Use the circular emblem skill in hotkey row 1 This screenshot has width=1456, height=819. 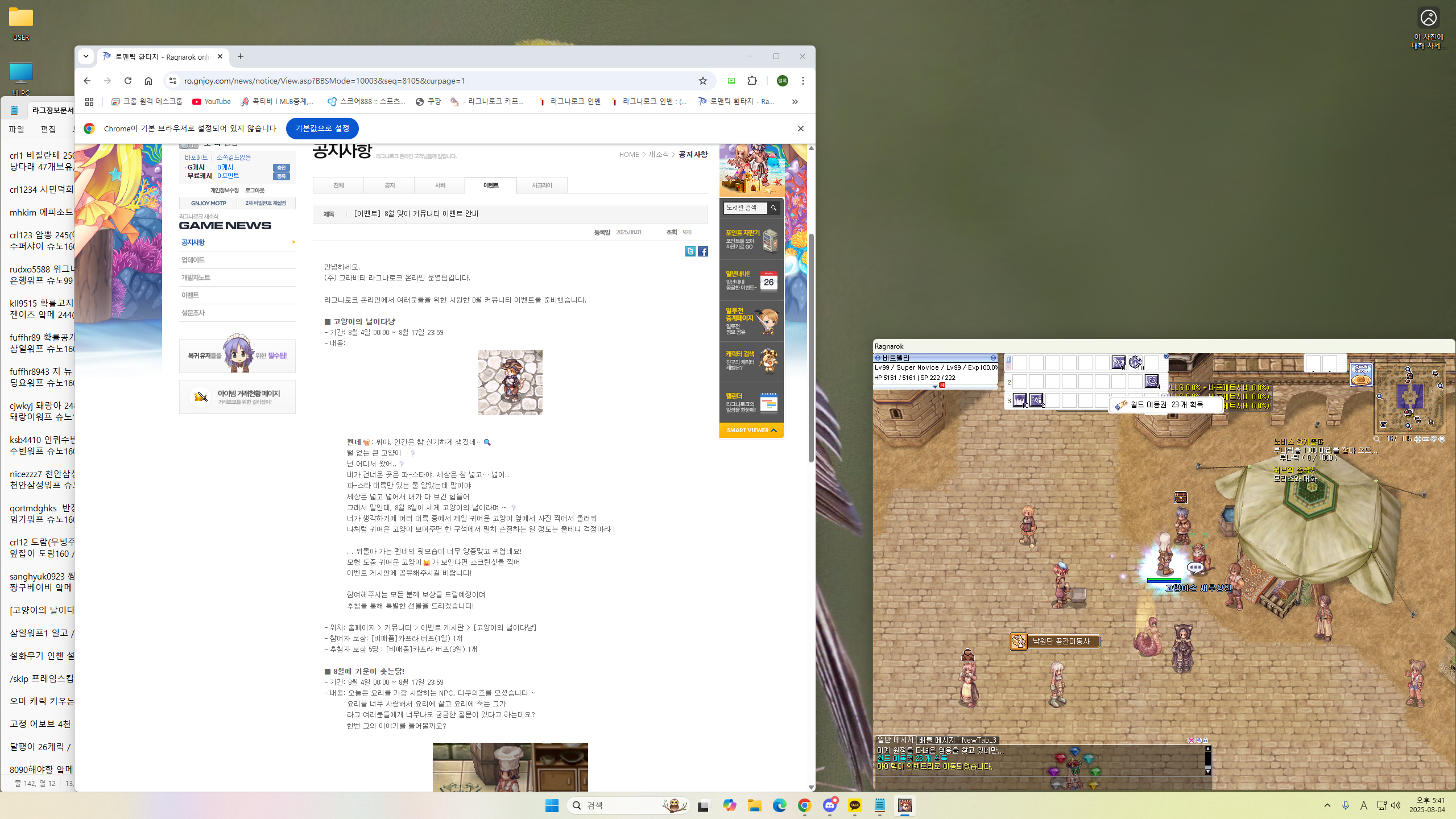click(1135, 362)
